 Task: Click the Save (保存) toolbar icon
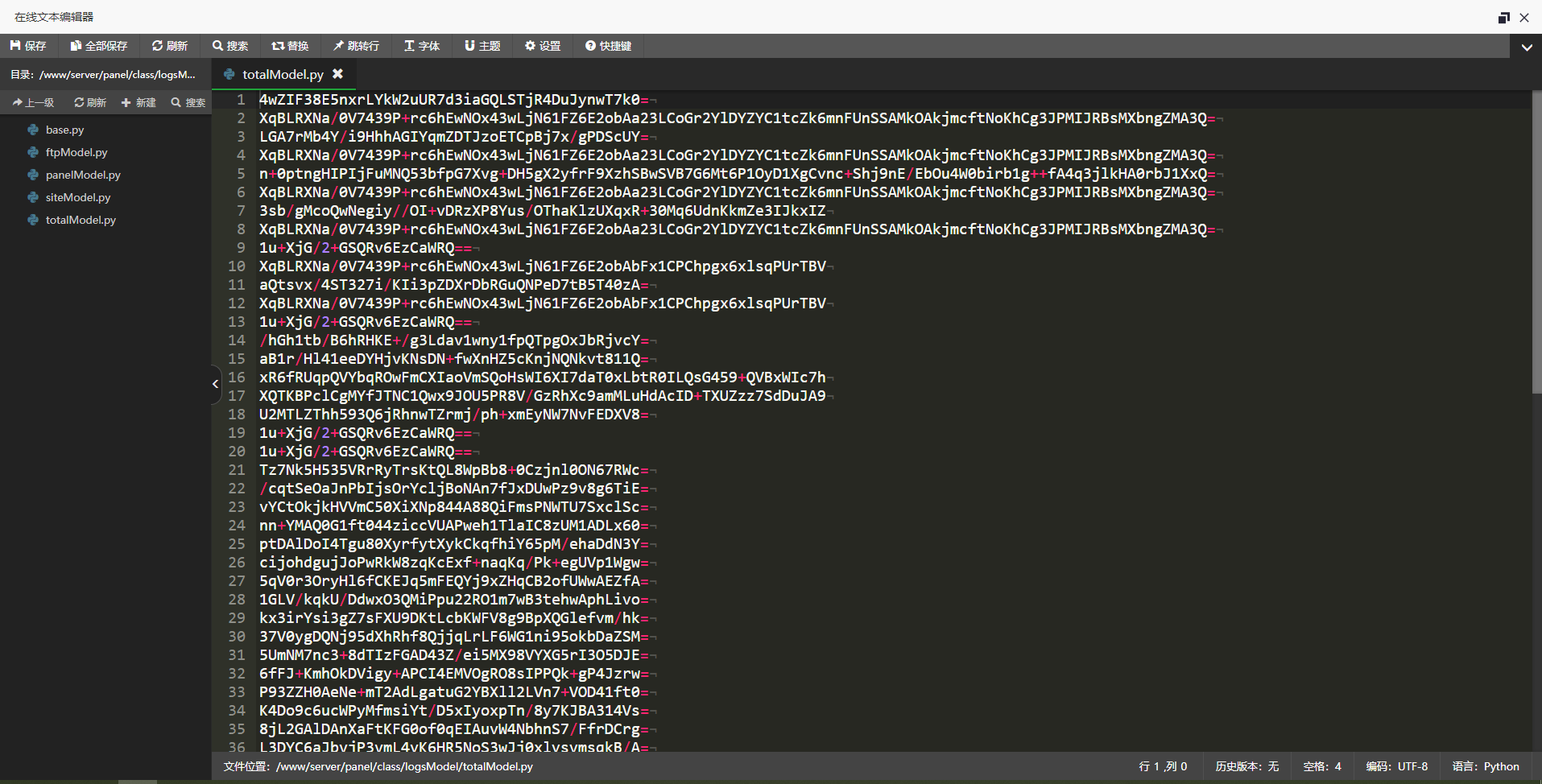point(28,46)
